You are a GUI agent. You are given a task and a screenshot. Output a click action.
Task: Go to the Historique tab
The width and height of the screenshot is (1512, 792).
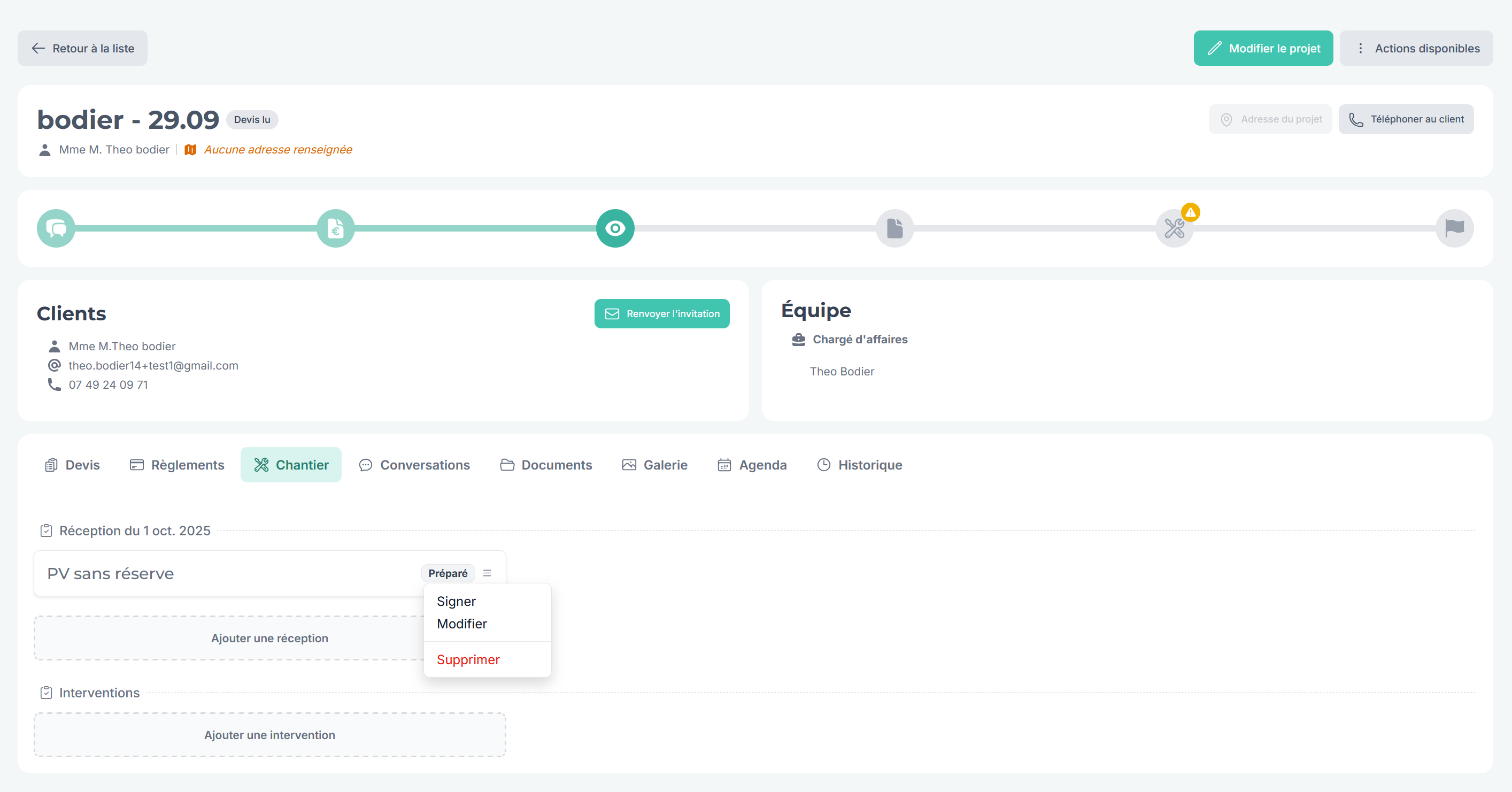coord(860,465)
